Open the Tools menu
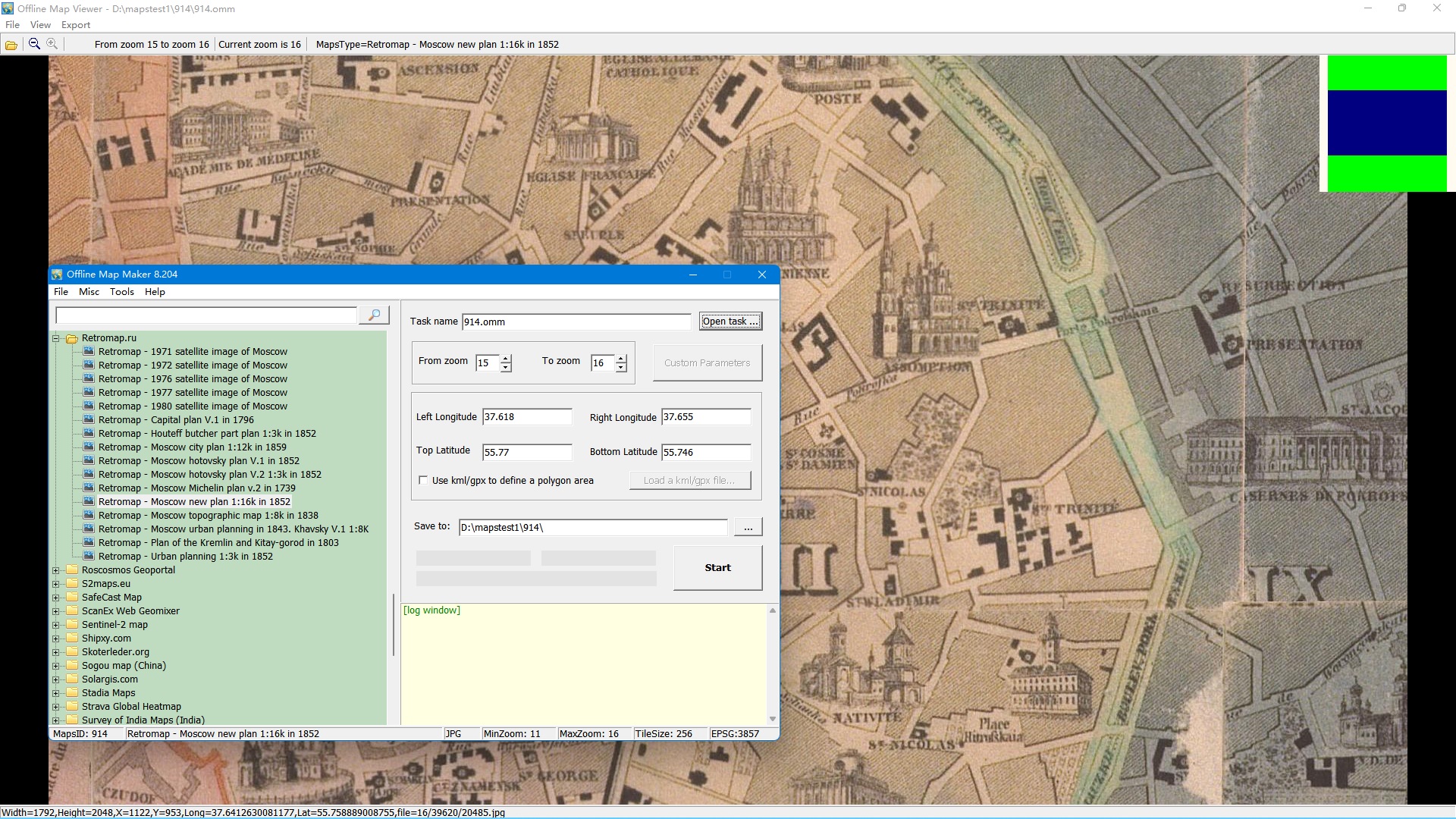1456x819 pixels. coord(121,292)
